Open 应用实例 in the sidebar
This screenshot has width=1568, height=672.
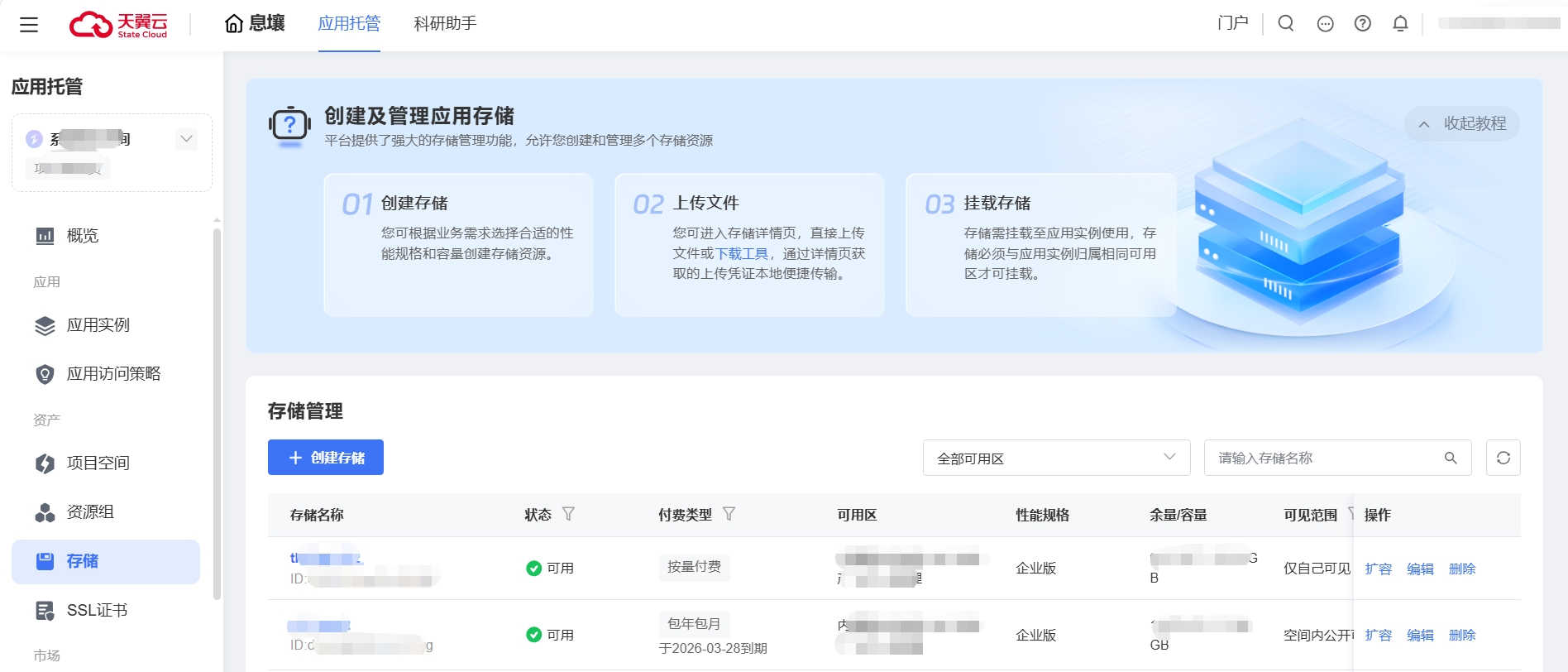tap(98, 325)
